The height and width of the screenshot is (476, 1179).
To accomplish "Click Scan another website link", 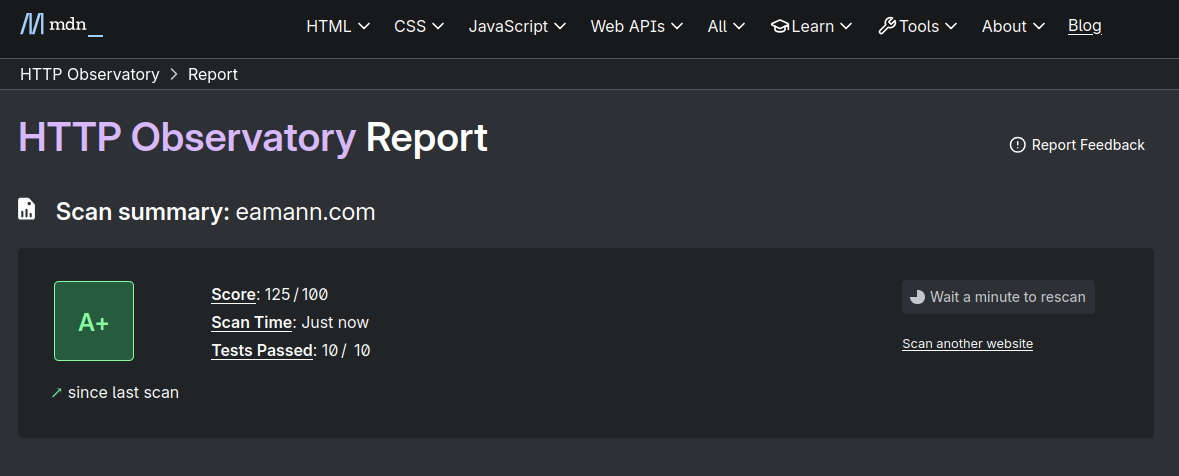I will tap(968, 344).
